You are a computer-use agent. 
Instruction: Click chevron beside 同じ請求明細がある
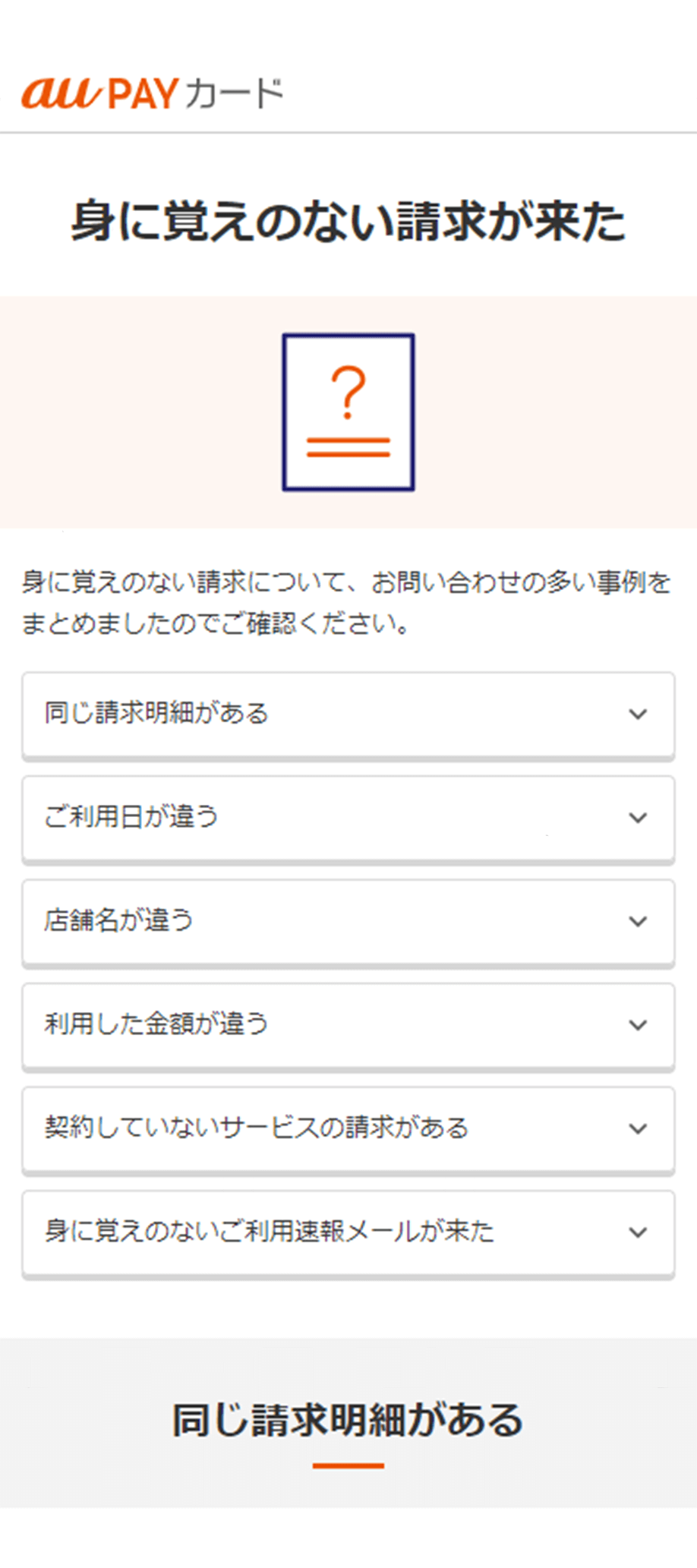point(638,714)
